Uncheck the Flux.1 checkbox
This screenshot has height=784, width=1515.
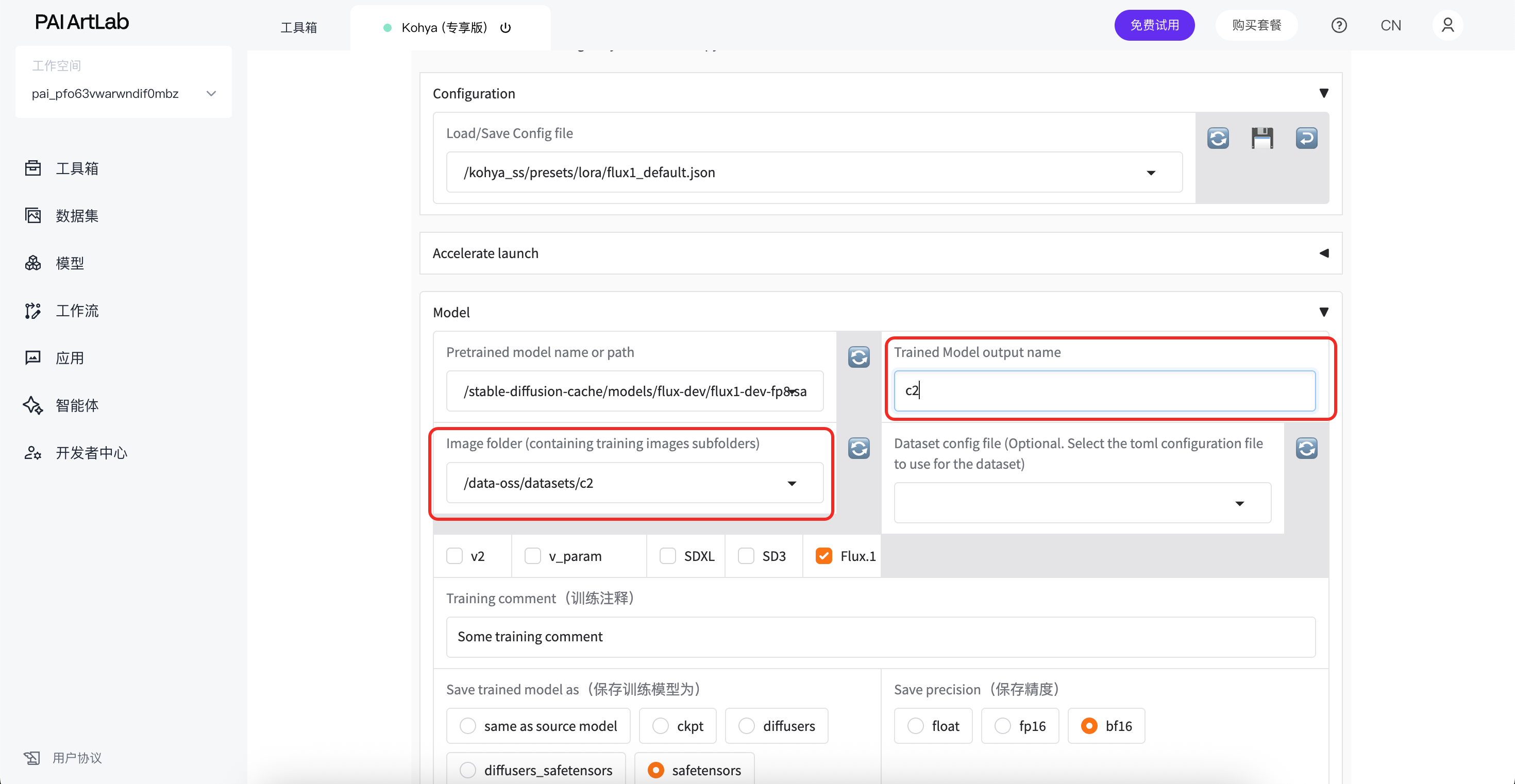[824, 556]
